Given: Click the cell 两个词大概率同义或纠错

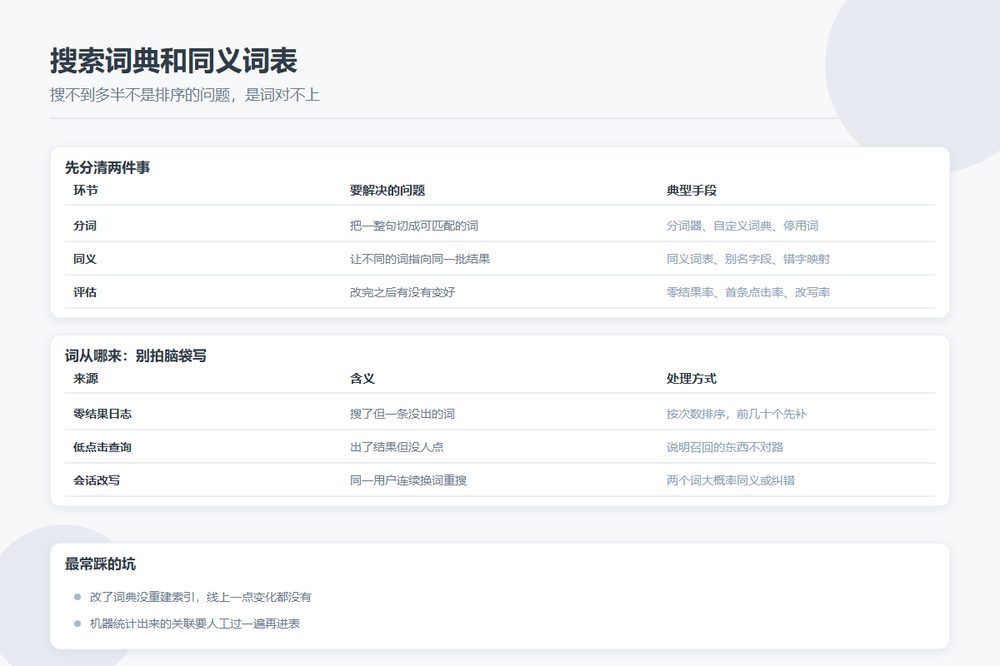Looking at the screenshot, I should tap(731, 480).
